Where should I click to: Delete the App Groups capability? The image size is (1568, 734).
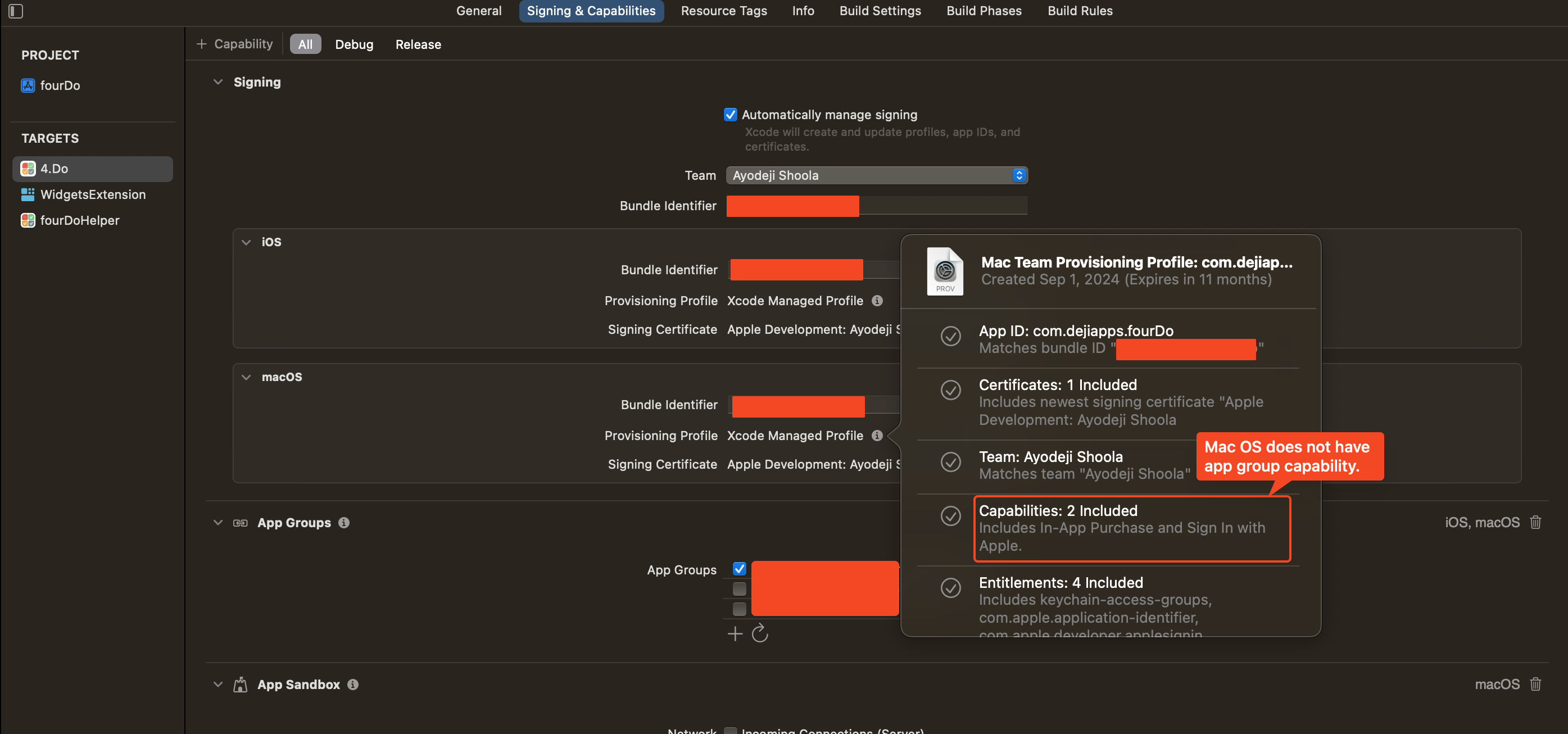[1536, 522]
